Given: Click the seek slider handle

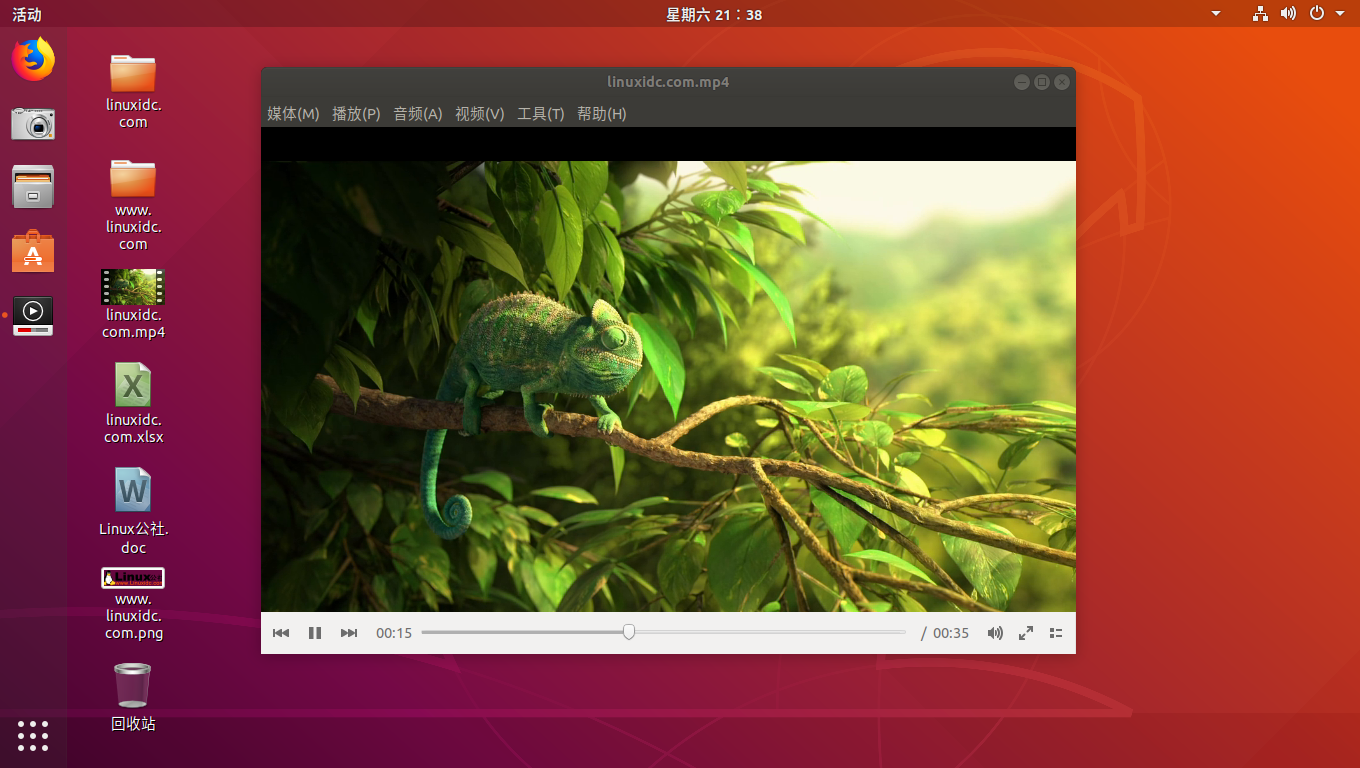Looking at the screenshot, I should (629, 632).
